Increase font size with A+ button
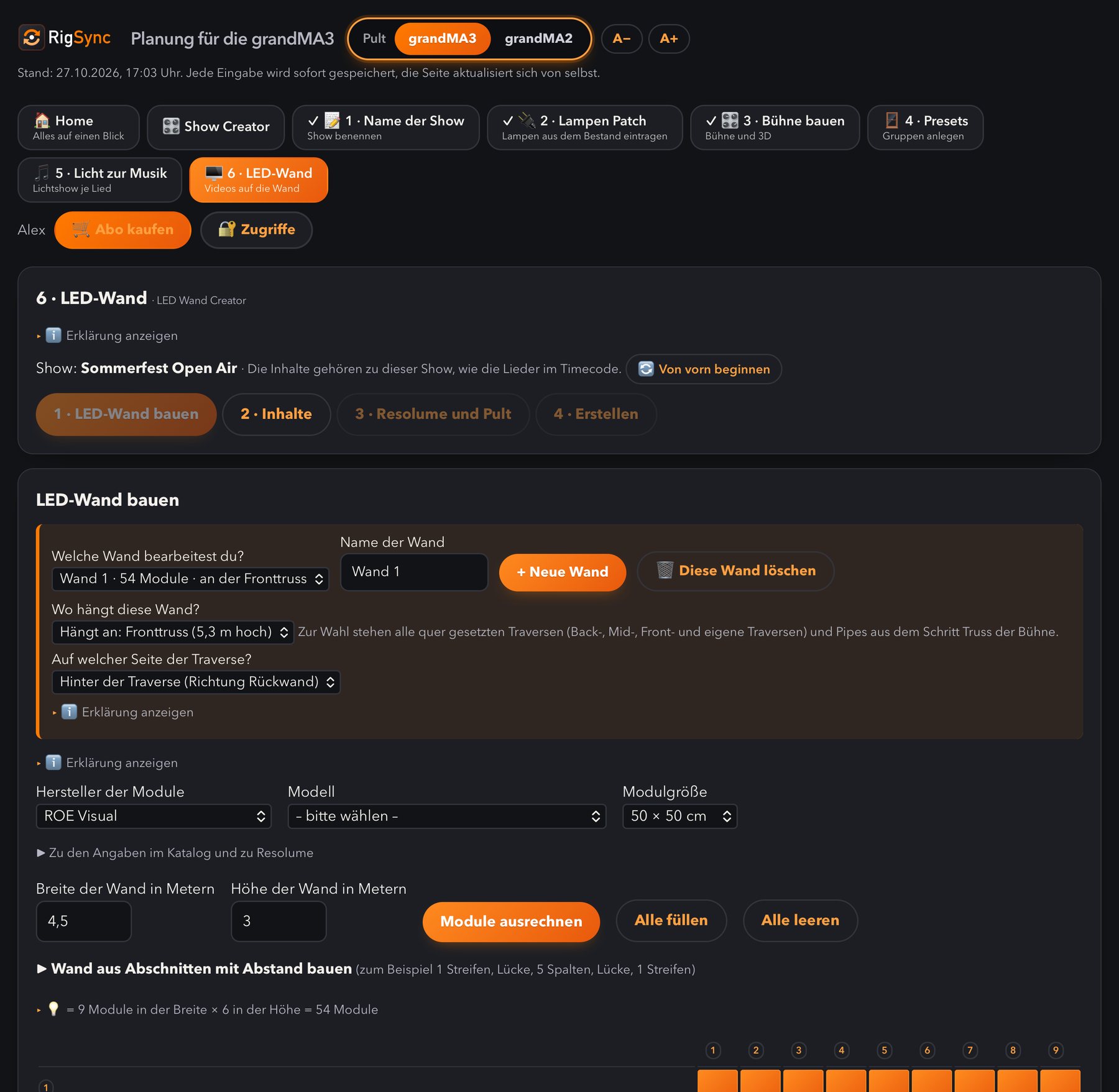Viewport: 1119px width, 1092px height. [669, 39]
